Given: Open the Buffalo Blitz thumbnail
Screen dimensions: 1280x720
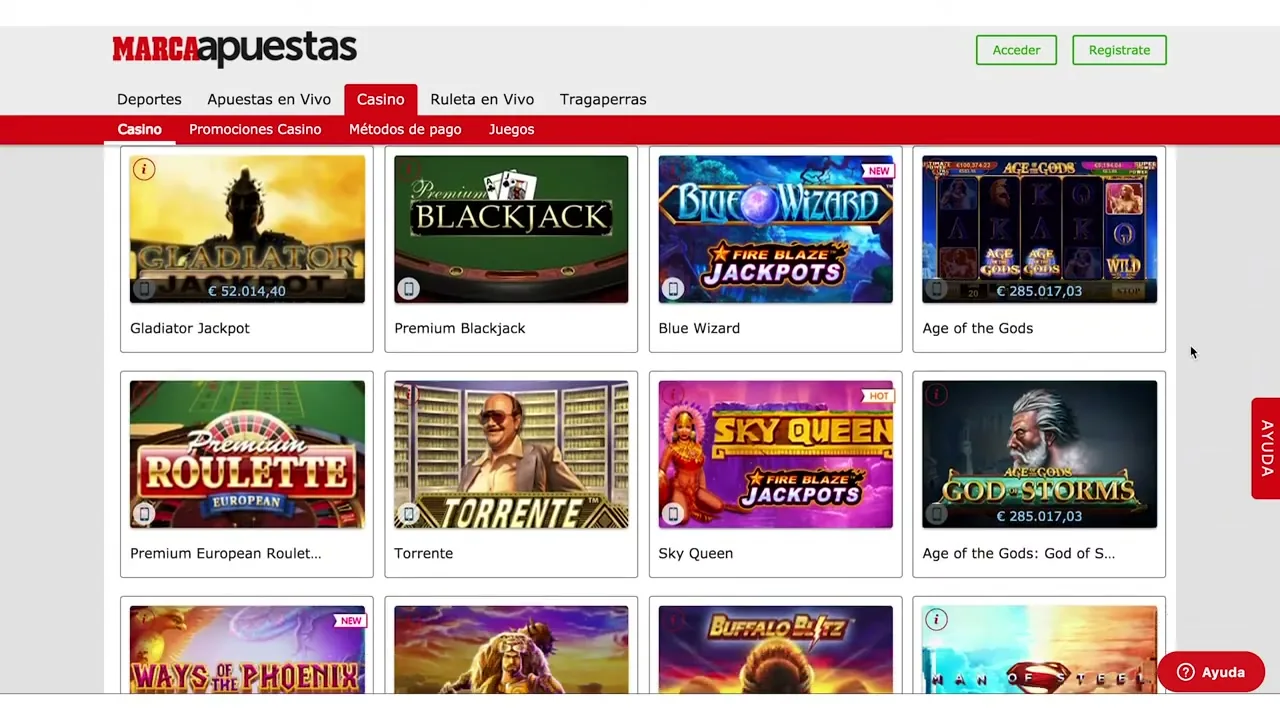Looking at the screenshot, I should tap(775, 649).
